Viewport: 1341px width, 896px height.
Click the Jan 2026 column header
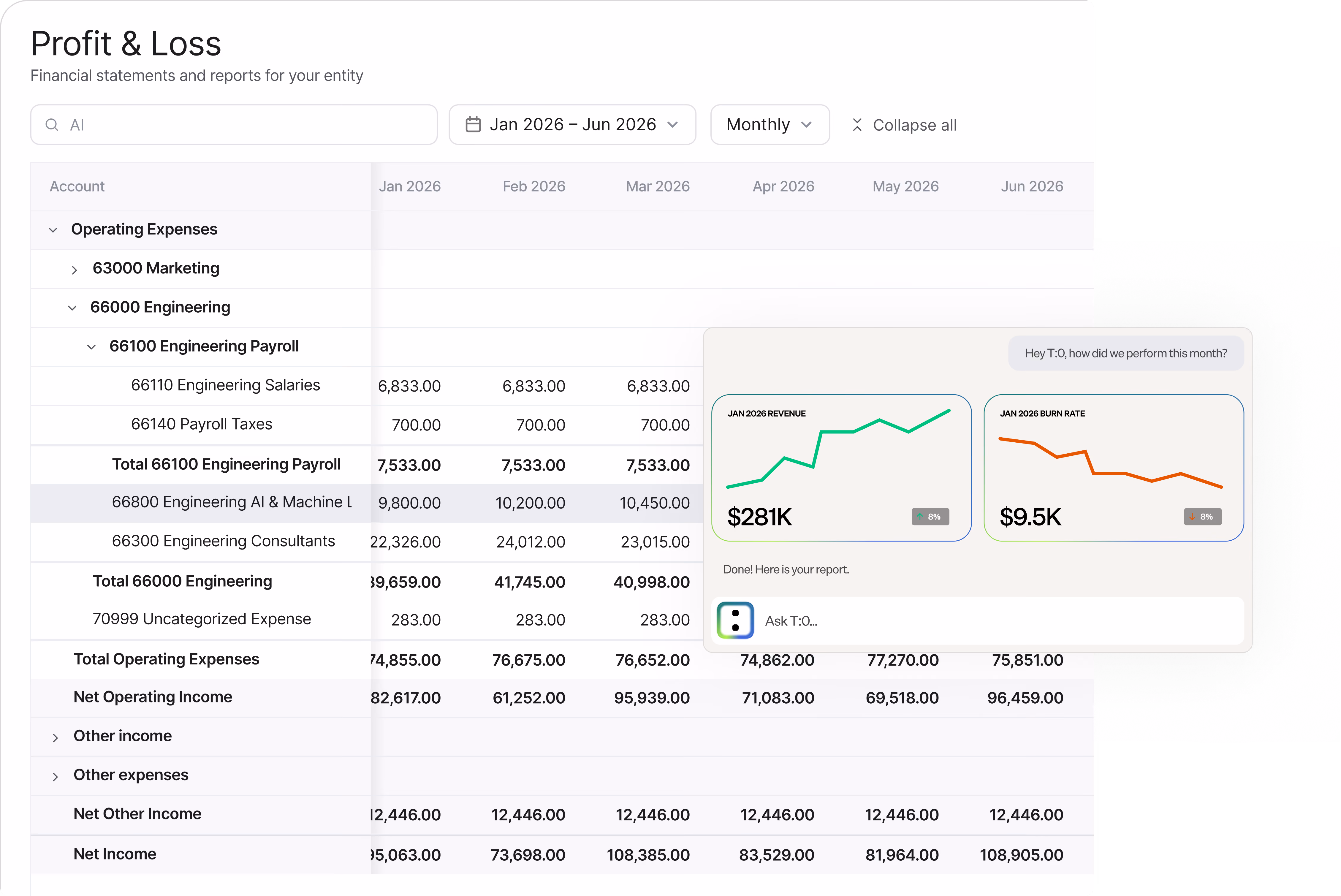pos(410,186)
